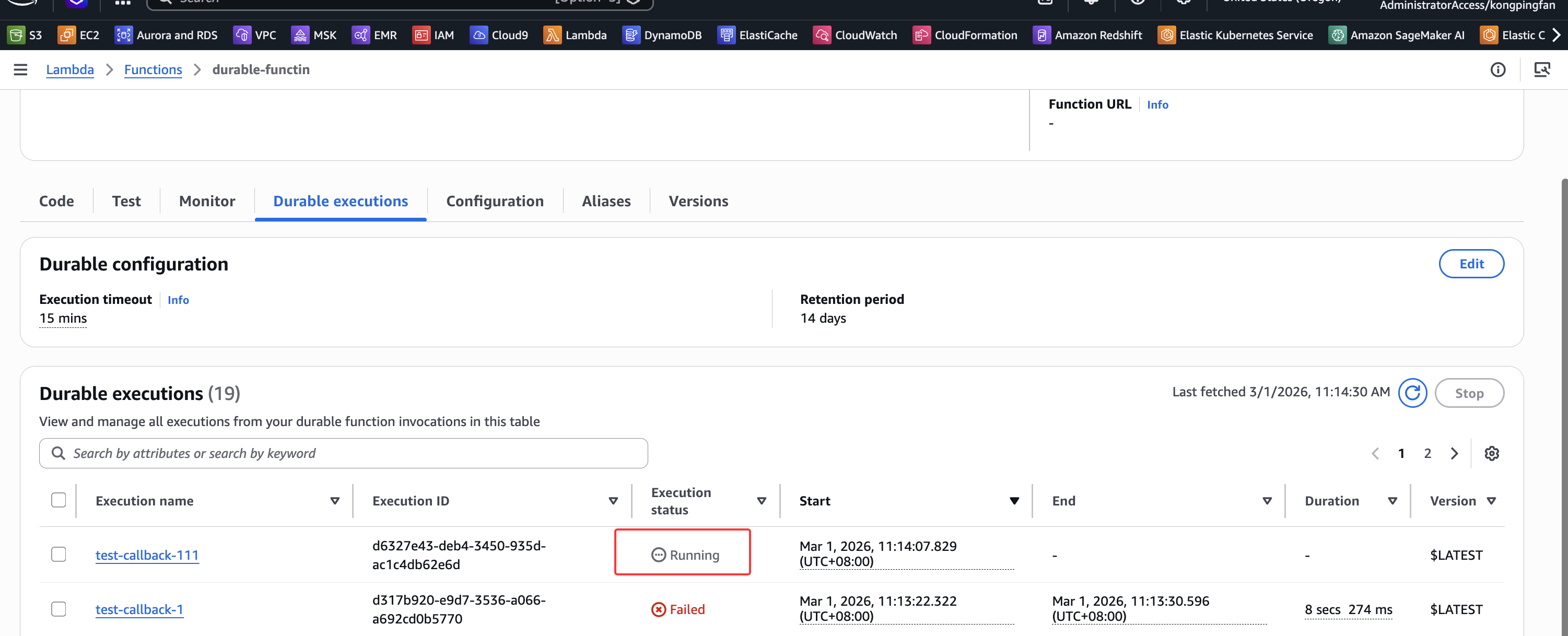Open the IAM service shortcut
This screenshot has width=1568, height=636.
pos(434,36)
